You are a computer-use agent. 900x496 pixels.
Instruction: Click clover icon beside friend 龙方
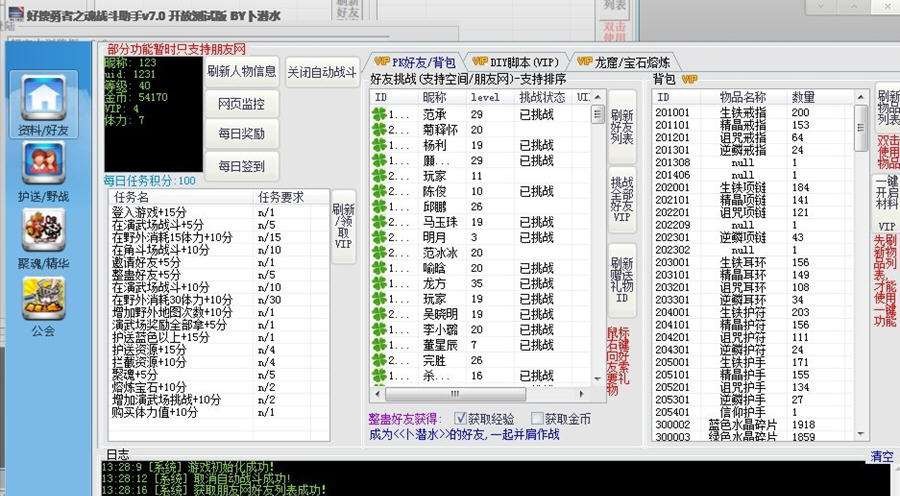coord(379,284)
